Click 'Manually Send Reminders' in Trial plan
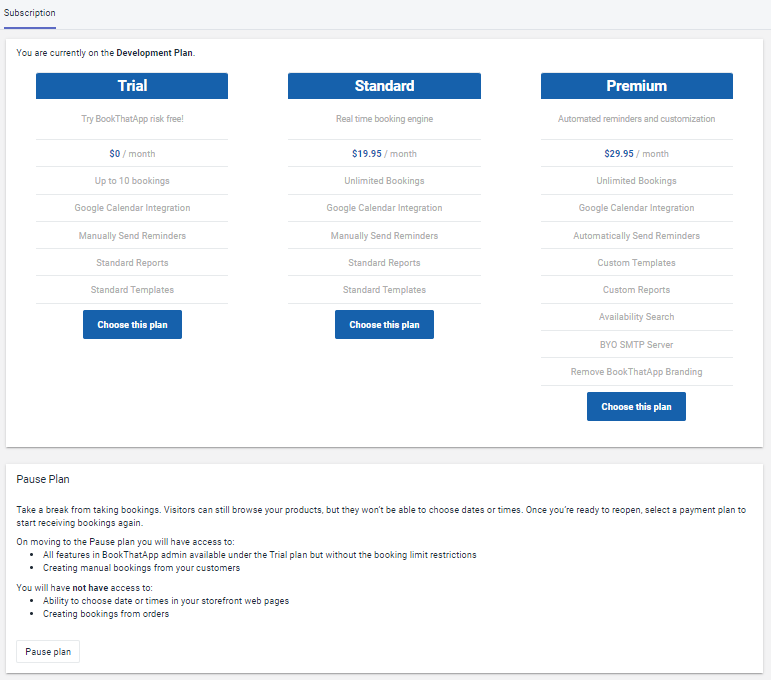The image size is (771, 680). [x=132, y=236]
